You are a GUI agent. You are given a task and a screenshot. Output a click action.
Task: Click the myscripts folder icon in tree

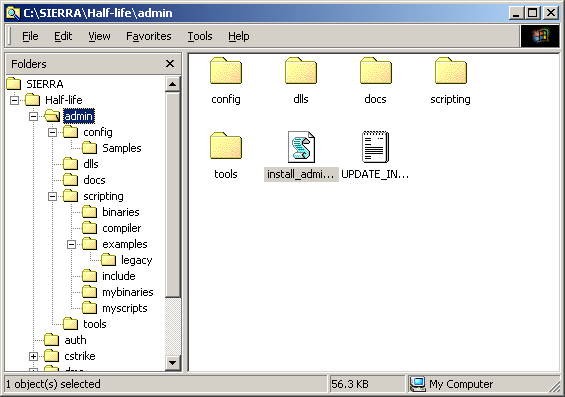pyautogui.click(x=89, y=308)
